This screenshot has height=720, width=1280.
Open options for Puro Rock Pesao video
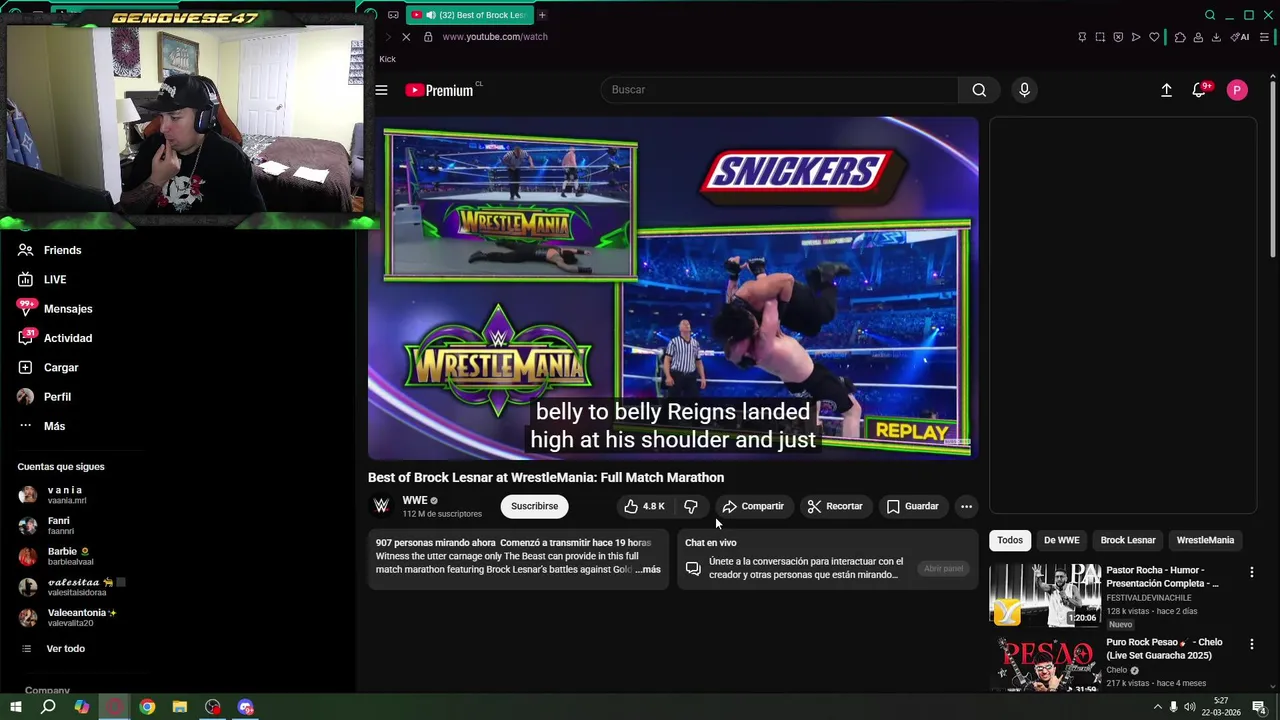pos(1251,644)
